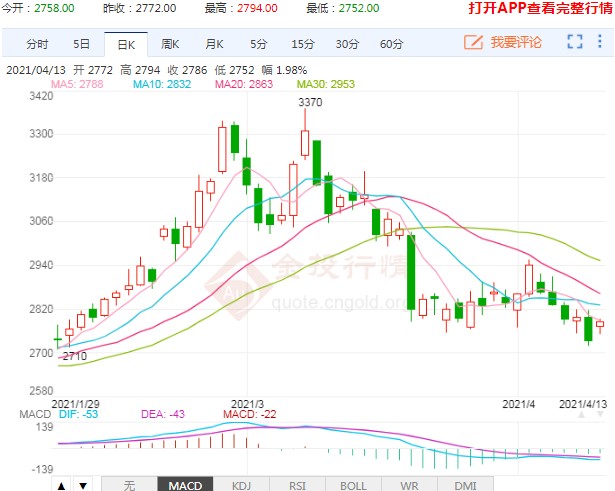Switch to the 5日 chart tab
Viewport: 615px width, 491px height.
point(82,44)
